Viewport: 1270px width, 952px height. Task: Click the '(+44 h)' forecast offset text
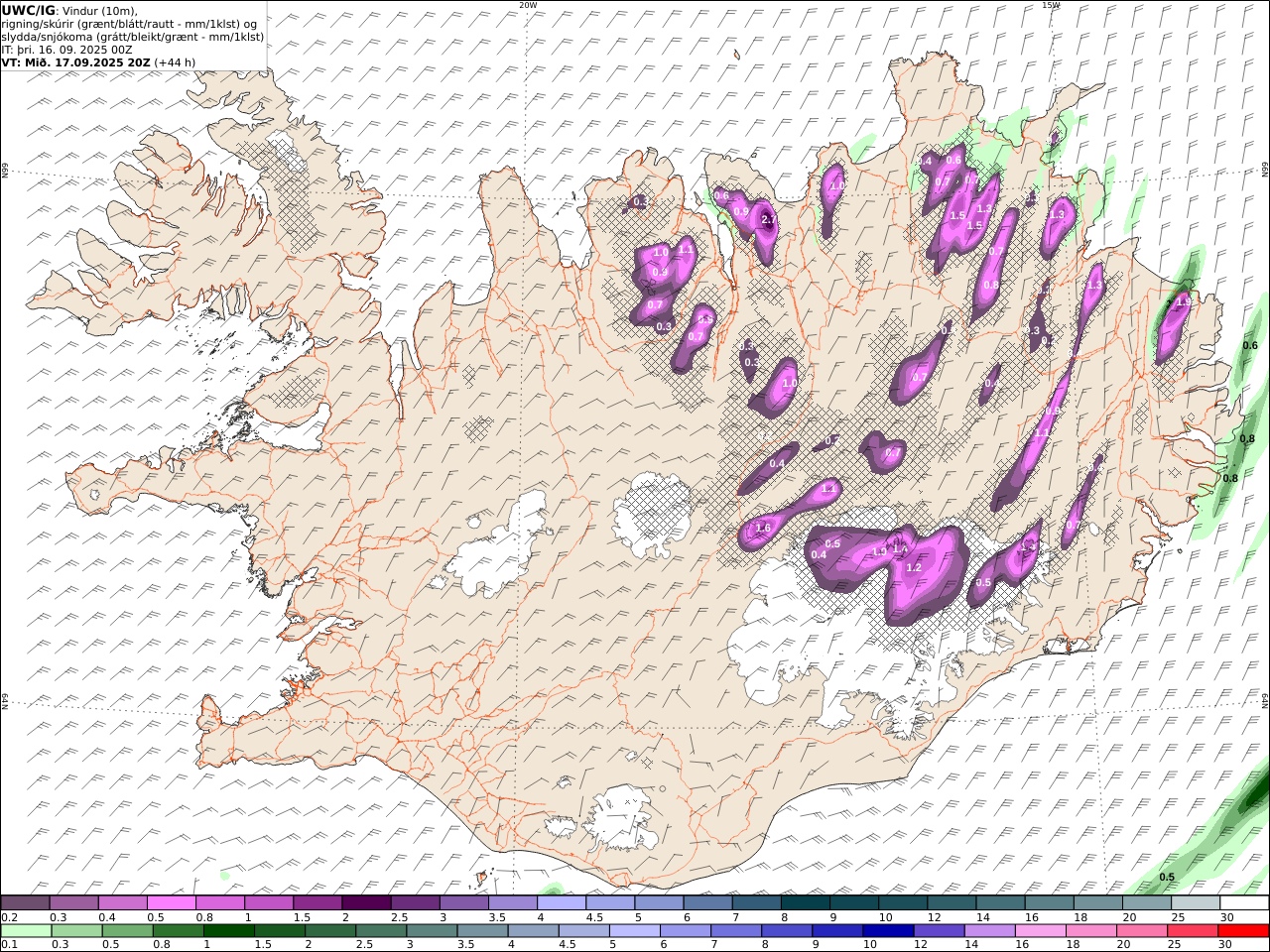click(176, 61)
